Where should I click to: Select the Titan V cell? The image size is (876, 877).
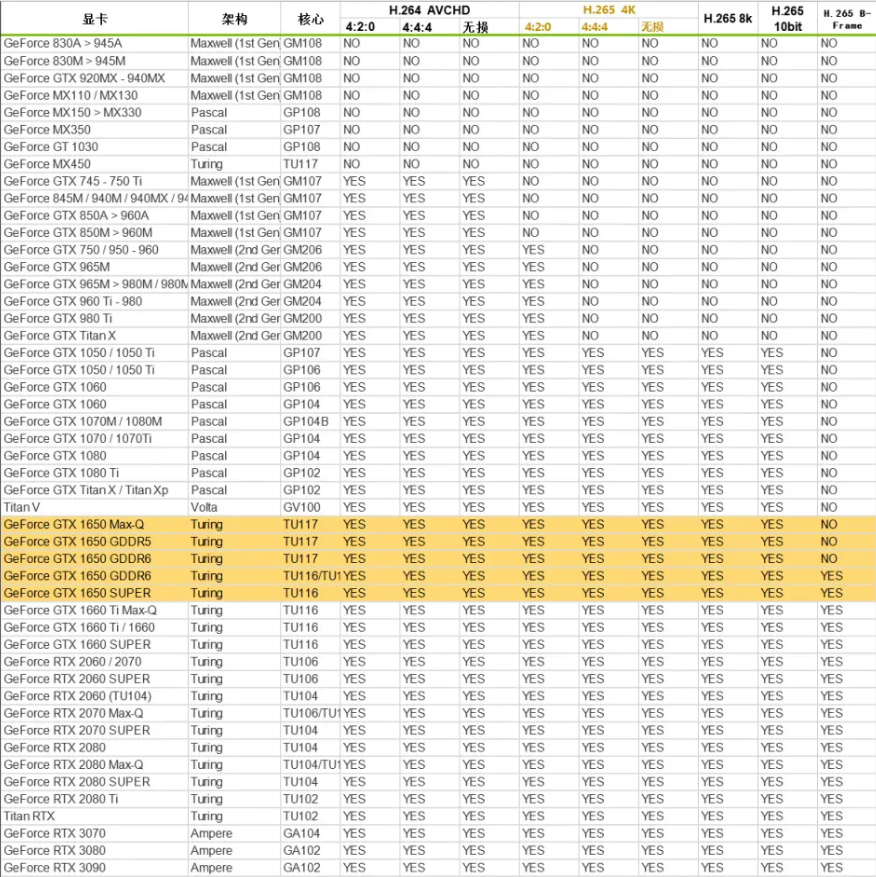pos(22,507)
